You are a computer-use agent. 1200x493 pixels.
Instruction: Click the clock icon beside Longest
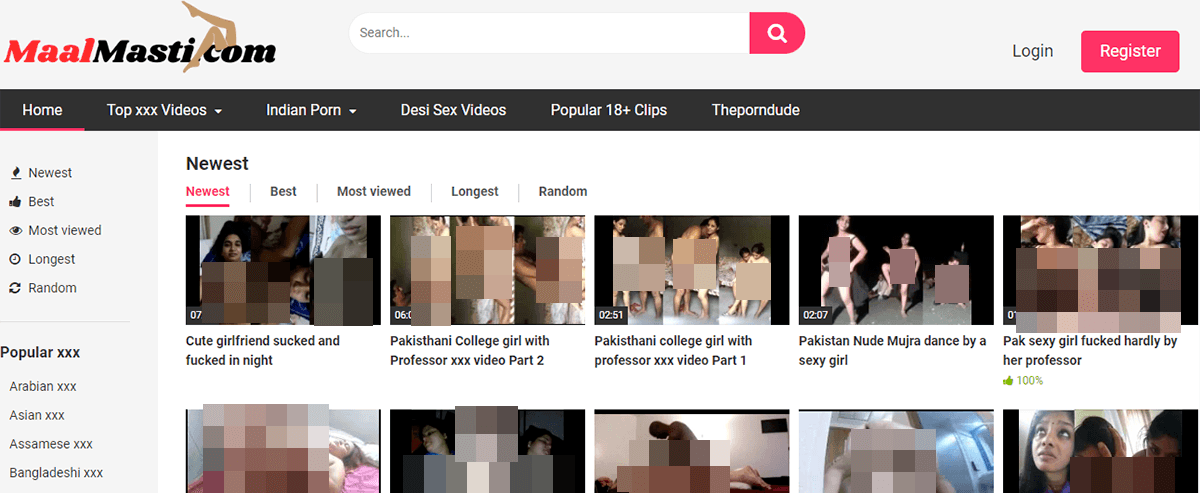coord(15,260)
